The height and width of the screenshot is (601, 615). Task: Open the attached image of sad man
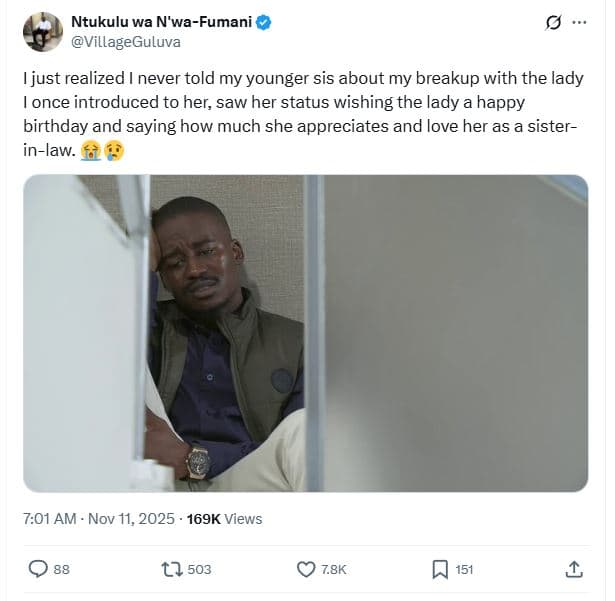305,333
